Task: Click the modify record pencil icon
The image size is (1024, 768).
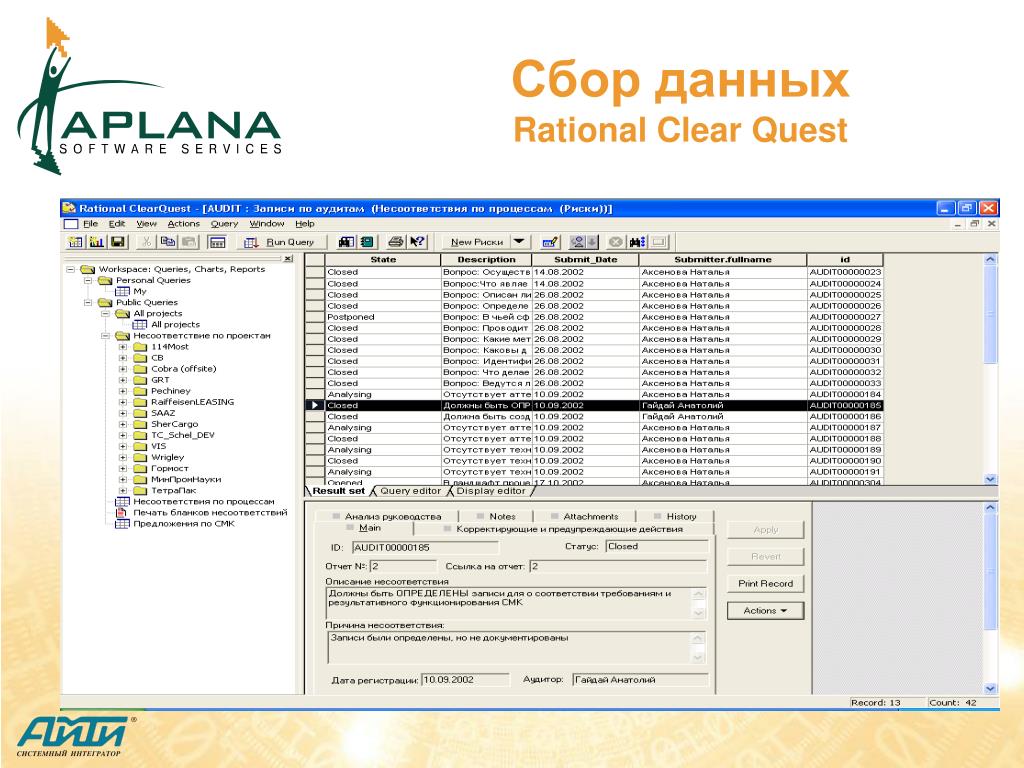Action: tap(550, 242)
